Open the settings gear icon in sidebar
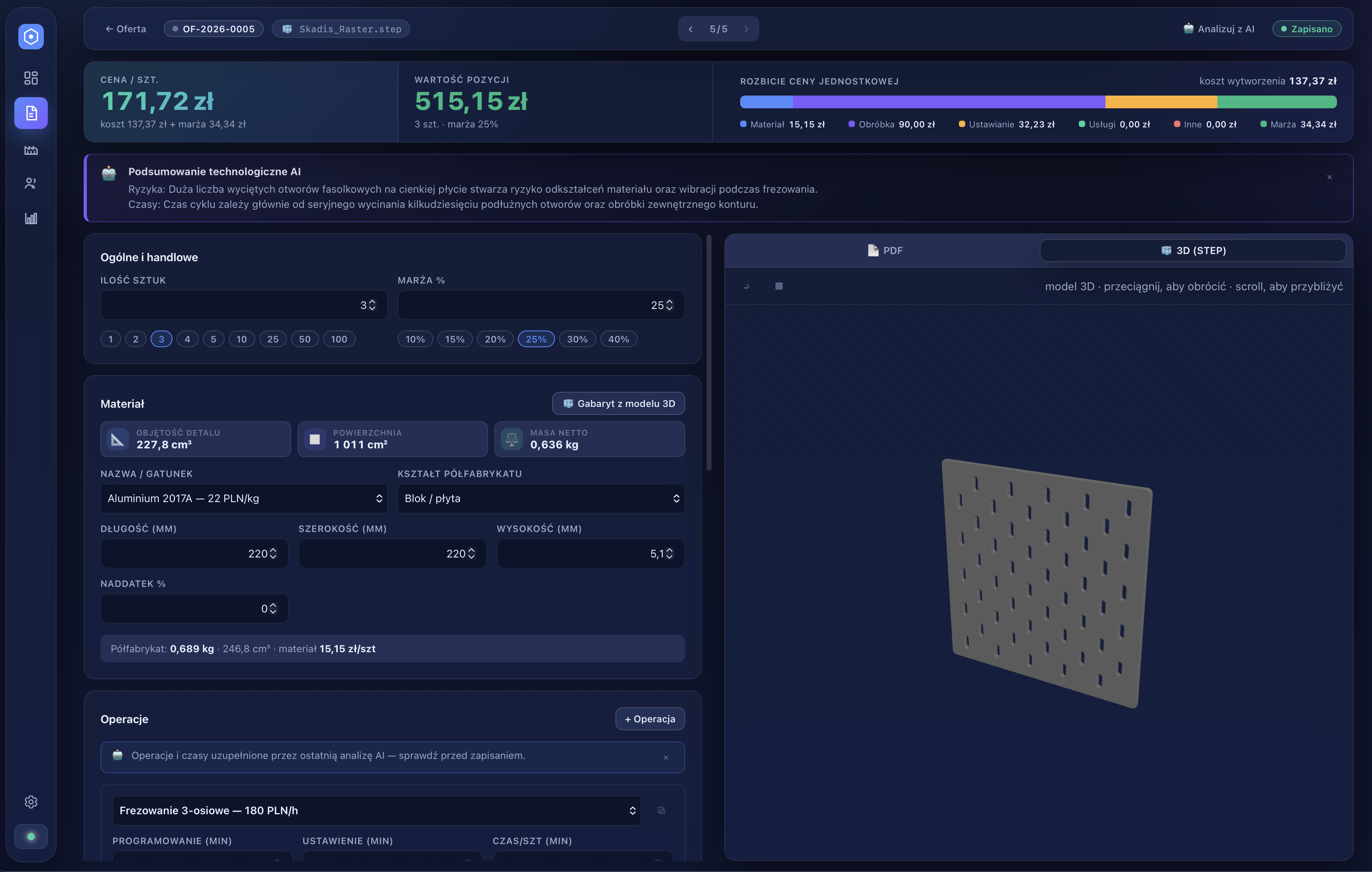This screenshot has width=1372, height=872. pos(31,802)
